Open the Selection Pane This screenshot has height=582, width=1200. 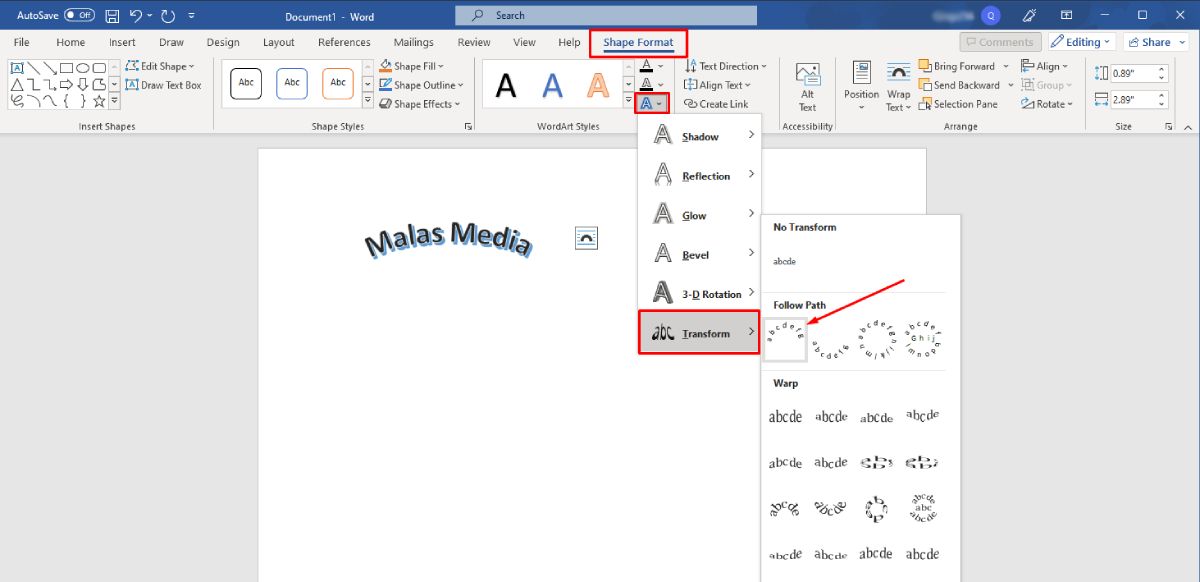[957, 104]
